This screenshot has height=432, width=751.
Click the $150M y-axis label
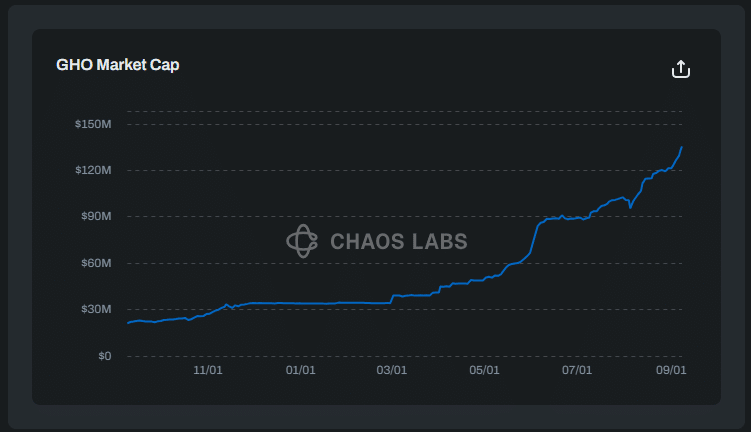click(x=93, y=124)
